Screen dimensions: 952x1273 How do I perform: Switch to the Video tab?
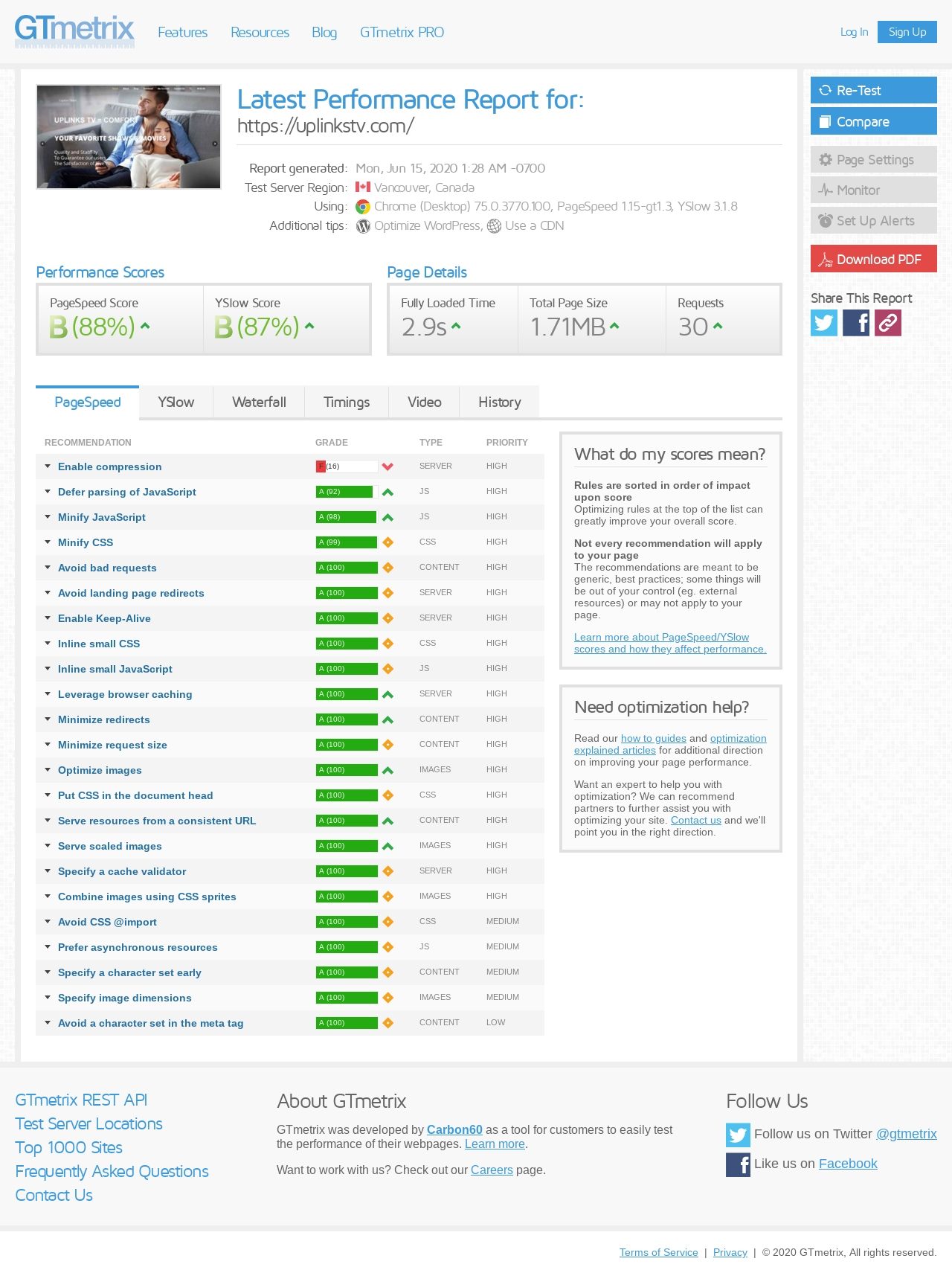[425, 403]
